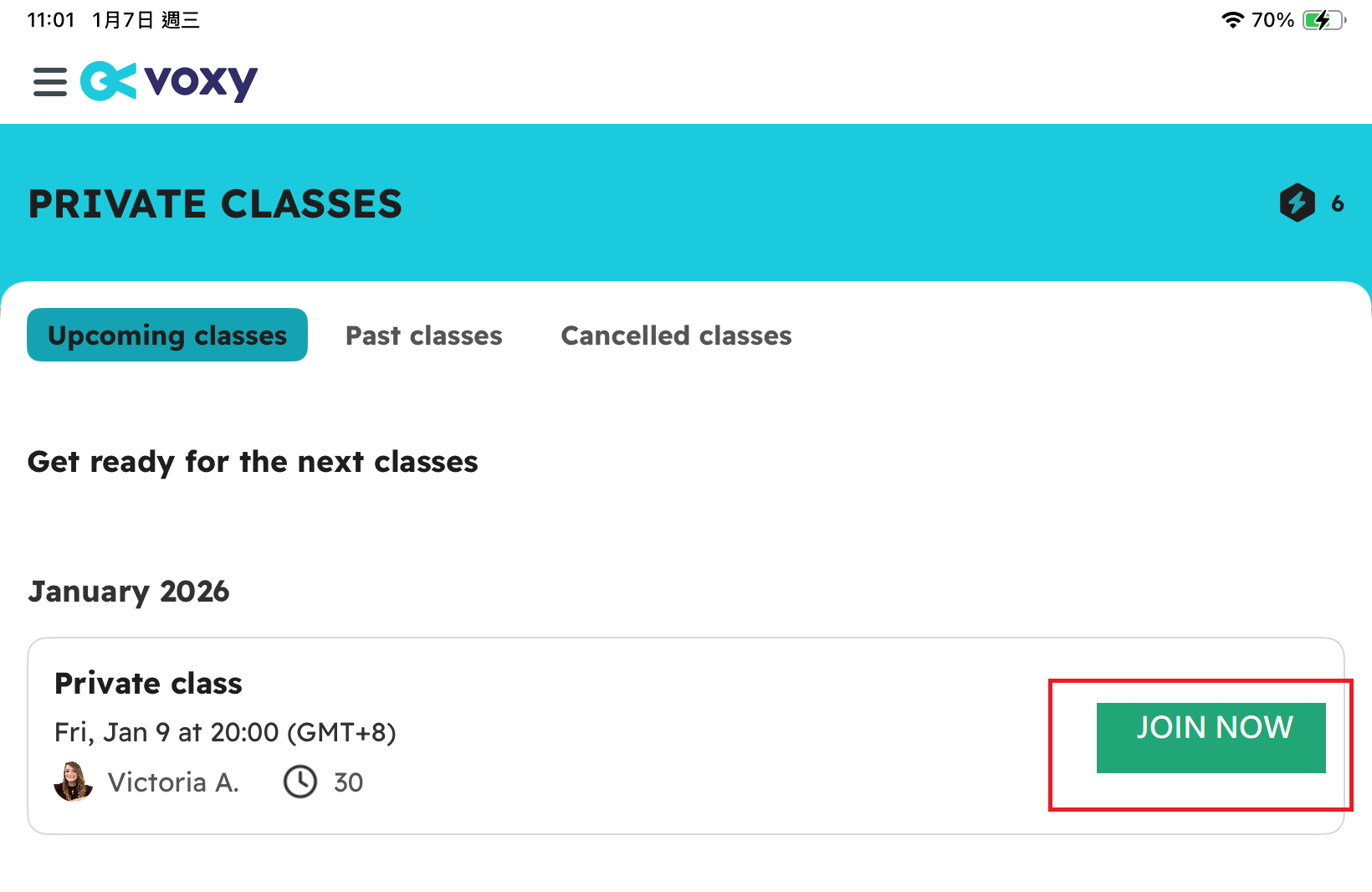Open the hamburger navigation menu

tap(50, 82)
